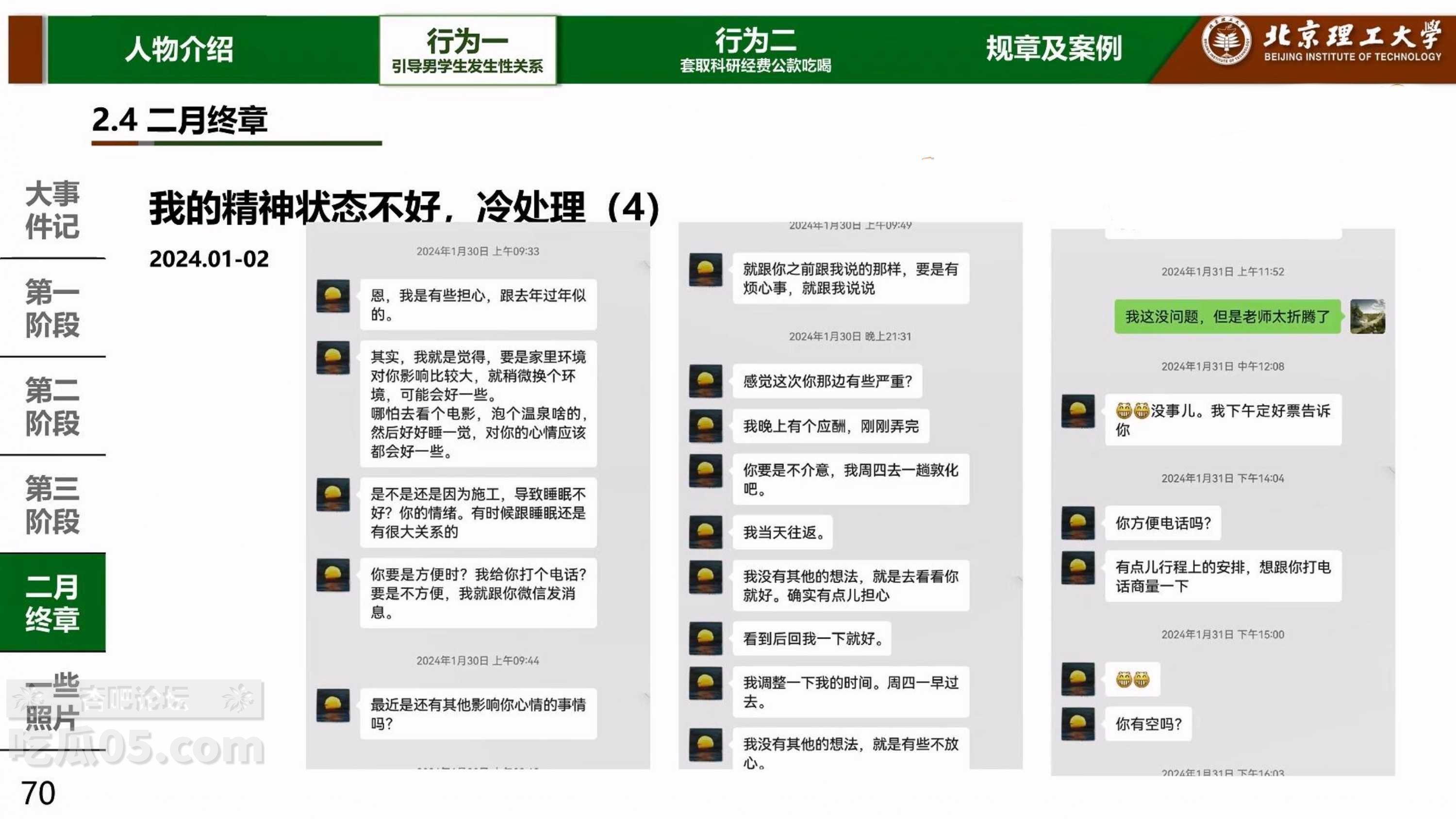1456x819 pixels.
Task: Click sunset avatar beside '我当天往返。' message
Action: point(705,532)
